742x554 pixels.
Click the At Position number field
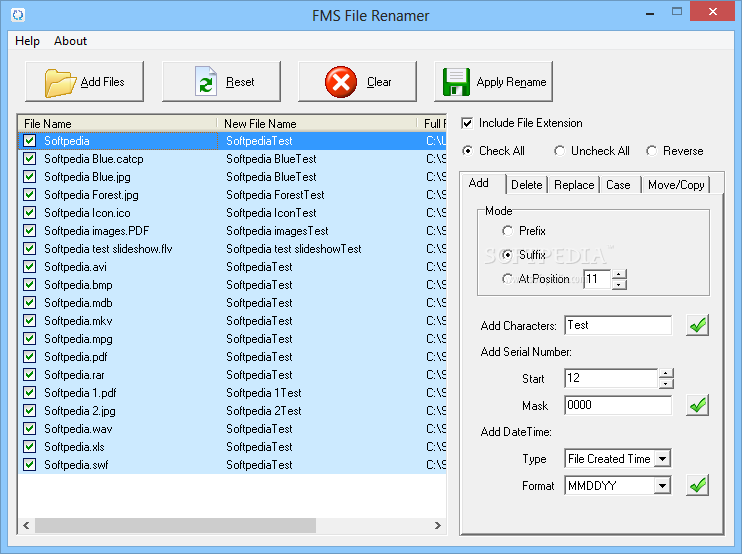[x=598, y=279]
